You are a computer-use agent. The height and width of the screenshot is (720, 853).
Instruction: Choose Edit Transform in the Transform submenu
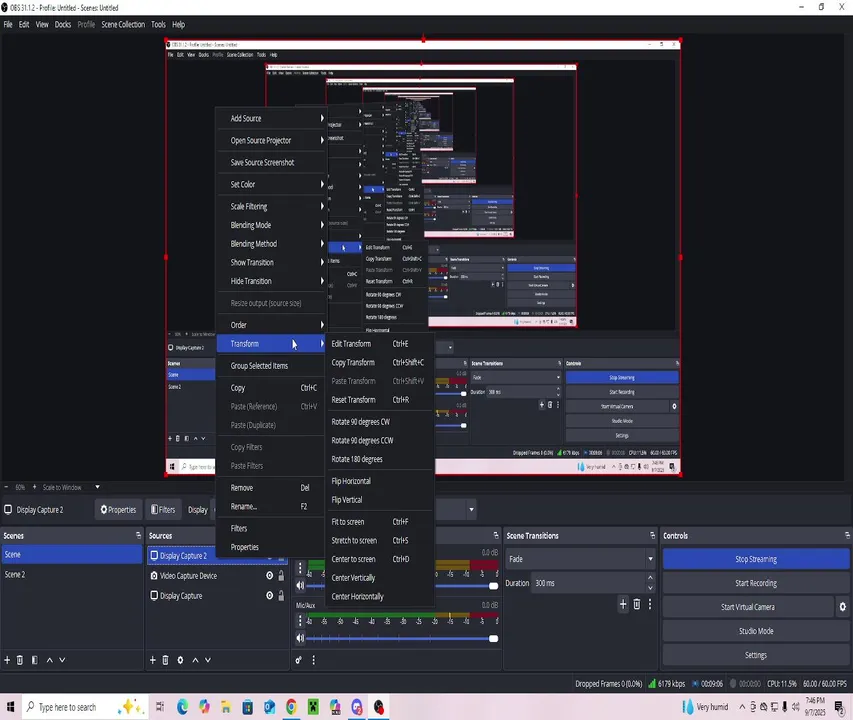click(x=379, y=344)
